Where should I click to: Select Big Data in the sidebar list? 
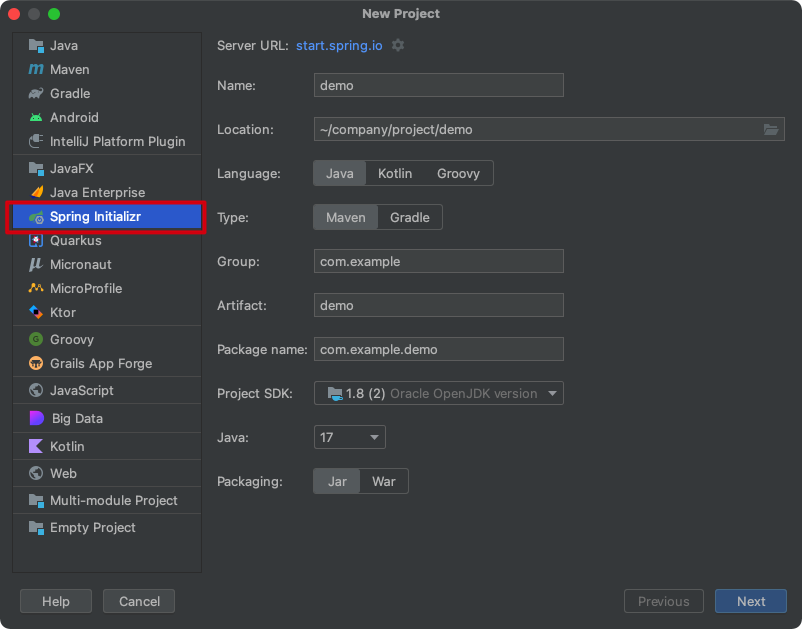[x=107, y=418]
